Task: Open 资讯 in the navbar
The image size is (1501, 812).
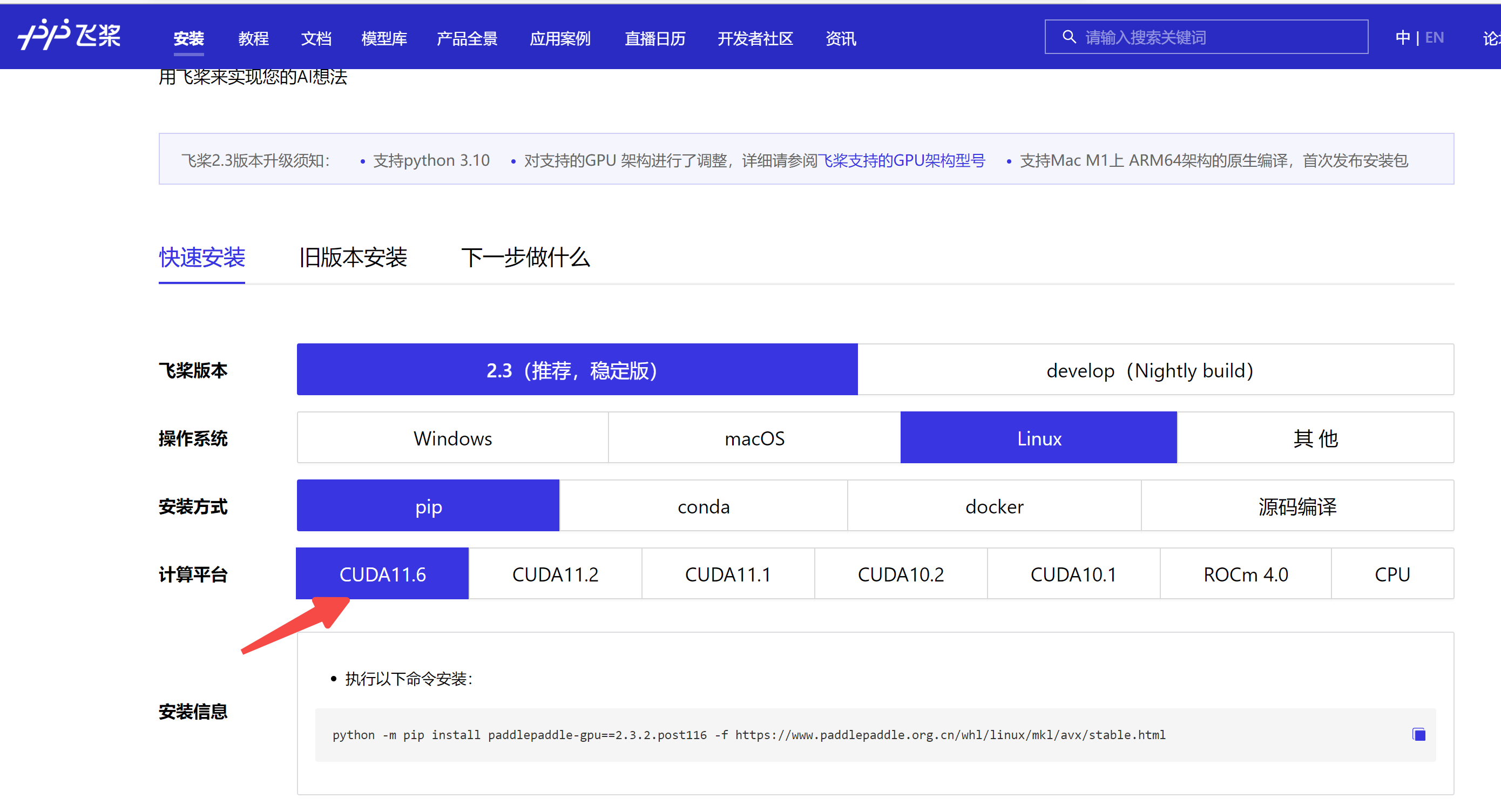Action: click(841, 38)
